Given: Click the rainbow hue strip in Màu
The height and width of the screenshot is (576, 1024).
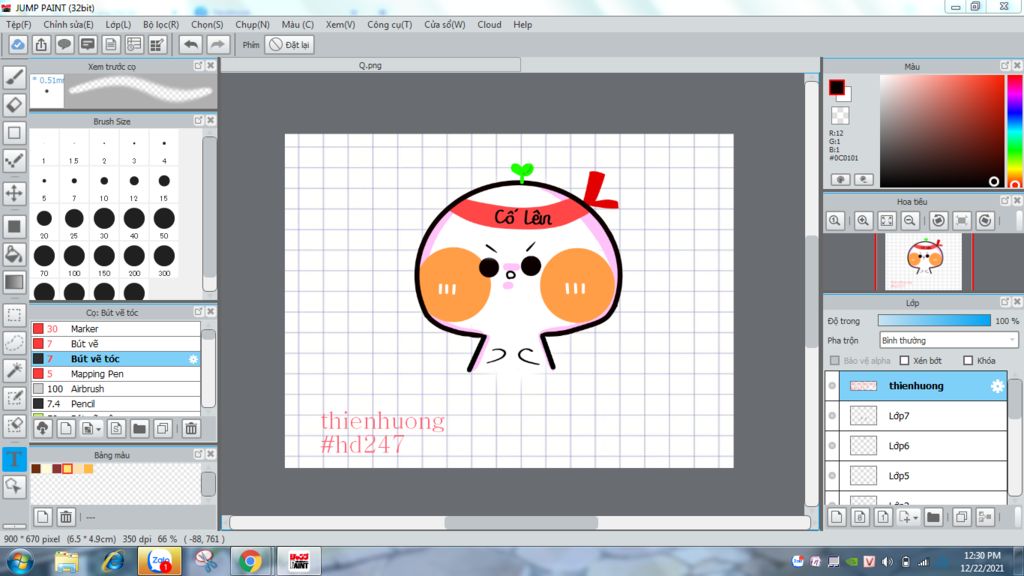Looking at the screenshot, I should [1014, 131].
